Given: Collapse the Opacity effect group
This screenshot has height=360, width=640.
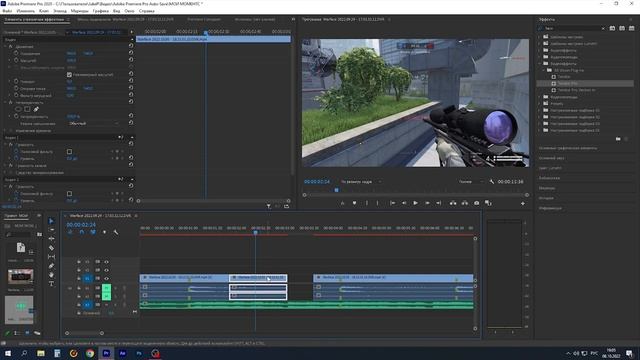Looking at the screenshot, I should click(x=6, y=102).
